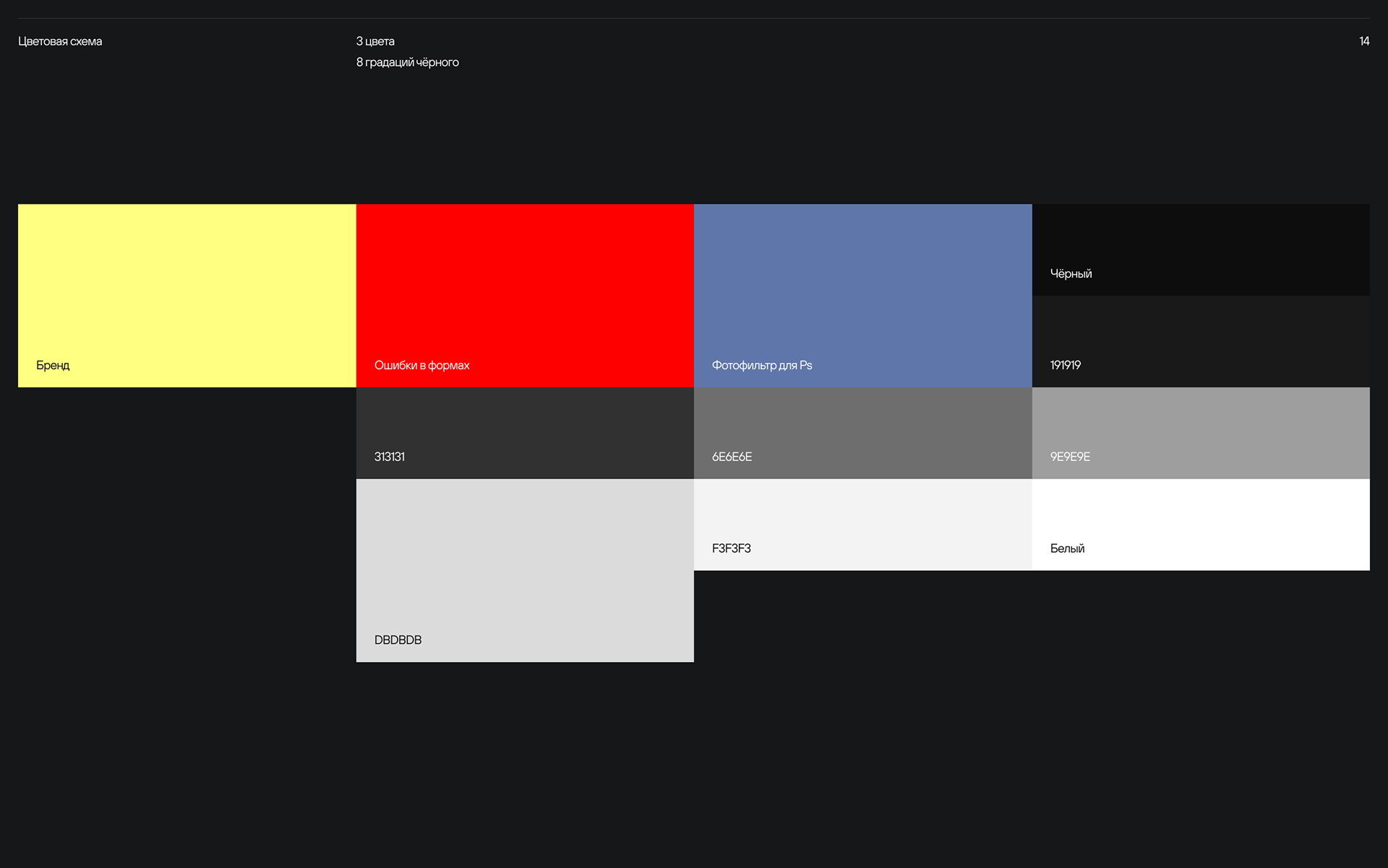Click the F3F3F3 hex label
This screenshot has width=1388, height=868.
pyautogui.click(x=731, y=548)
